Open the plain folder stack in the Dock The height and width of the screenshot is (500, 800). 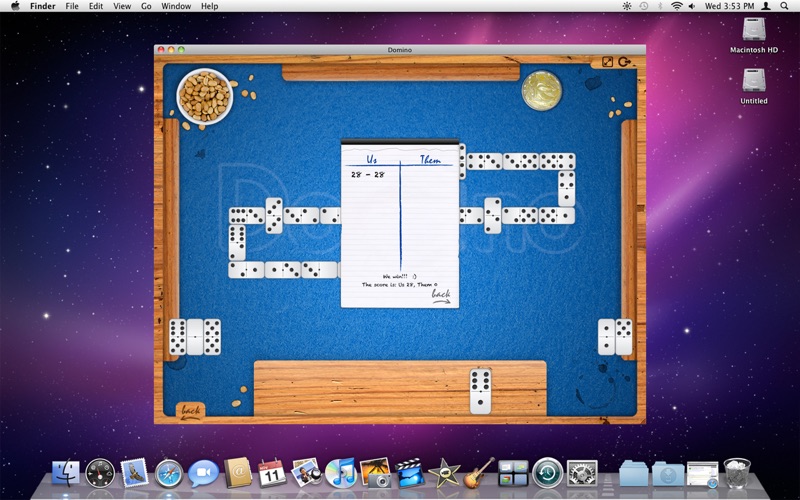click(634, 473)
